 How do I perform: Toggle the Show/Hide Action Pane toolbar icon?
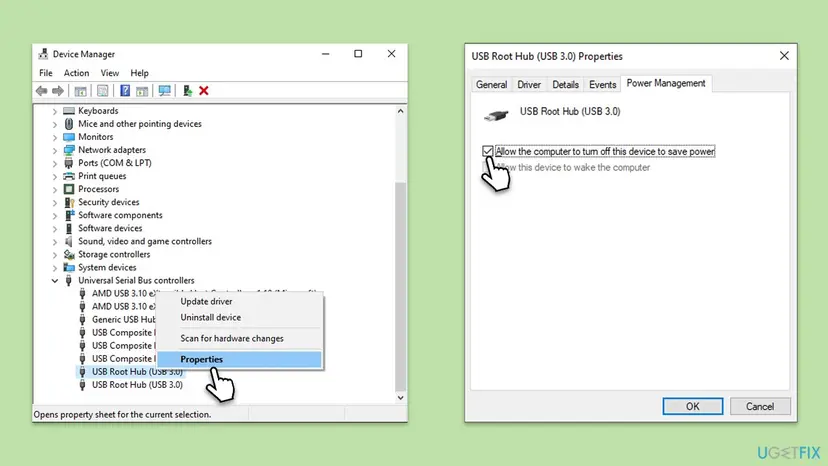pyautogui.click(x=142, y=91)
